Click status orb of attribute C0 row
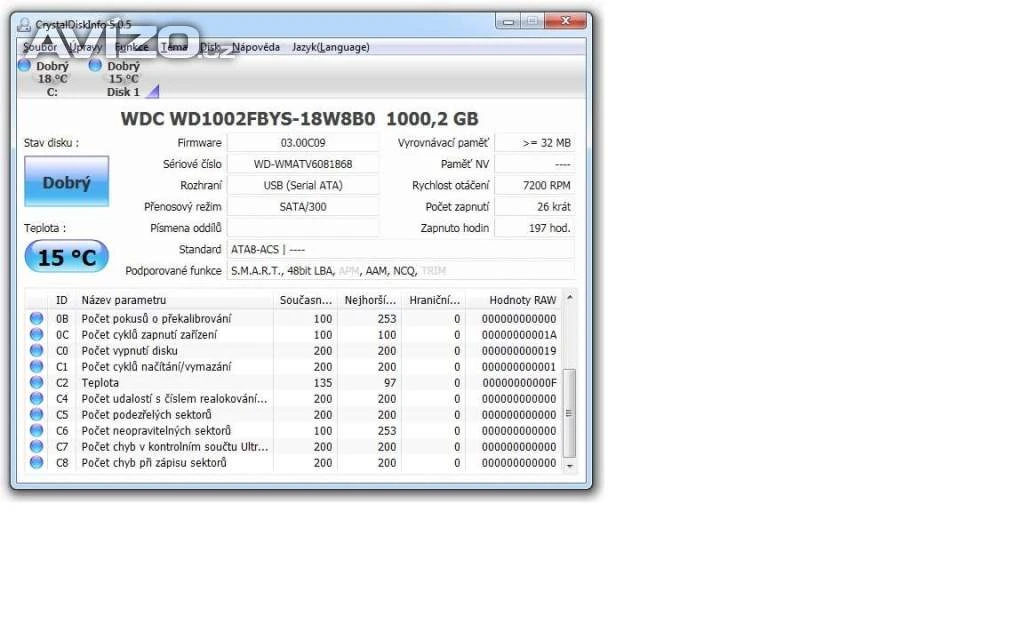Viewport: 1024px width, 640px height. tap(37, 351)
